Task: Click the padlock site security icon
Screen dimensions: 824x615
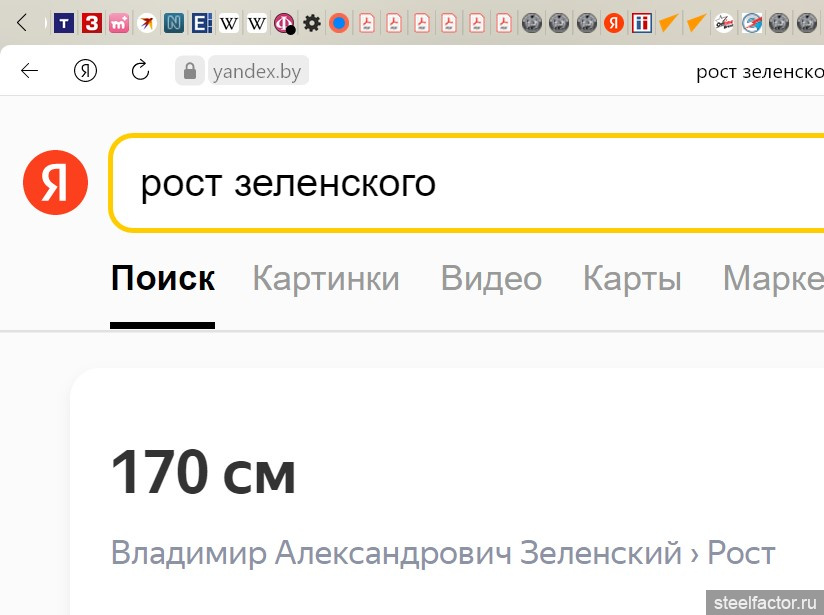Action: [x=190, y=70]
